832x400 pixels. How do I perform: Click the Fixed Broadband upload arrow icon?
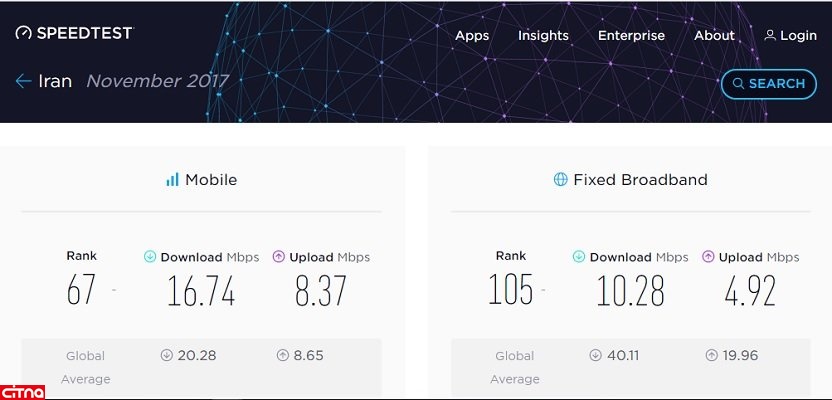708,257
